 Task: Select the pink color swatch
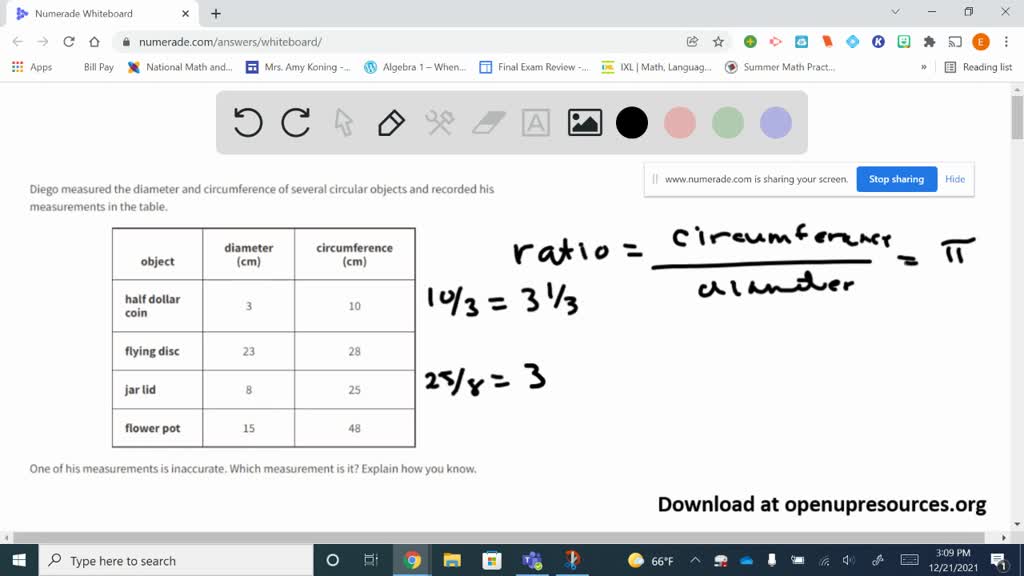680,122
